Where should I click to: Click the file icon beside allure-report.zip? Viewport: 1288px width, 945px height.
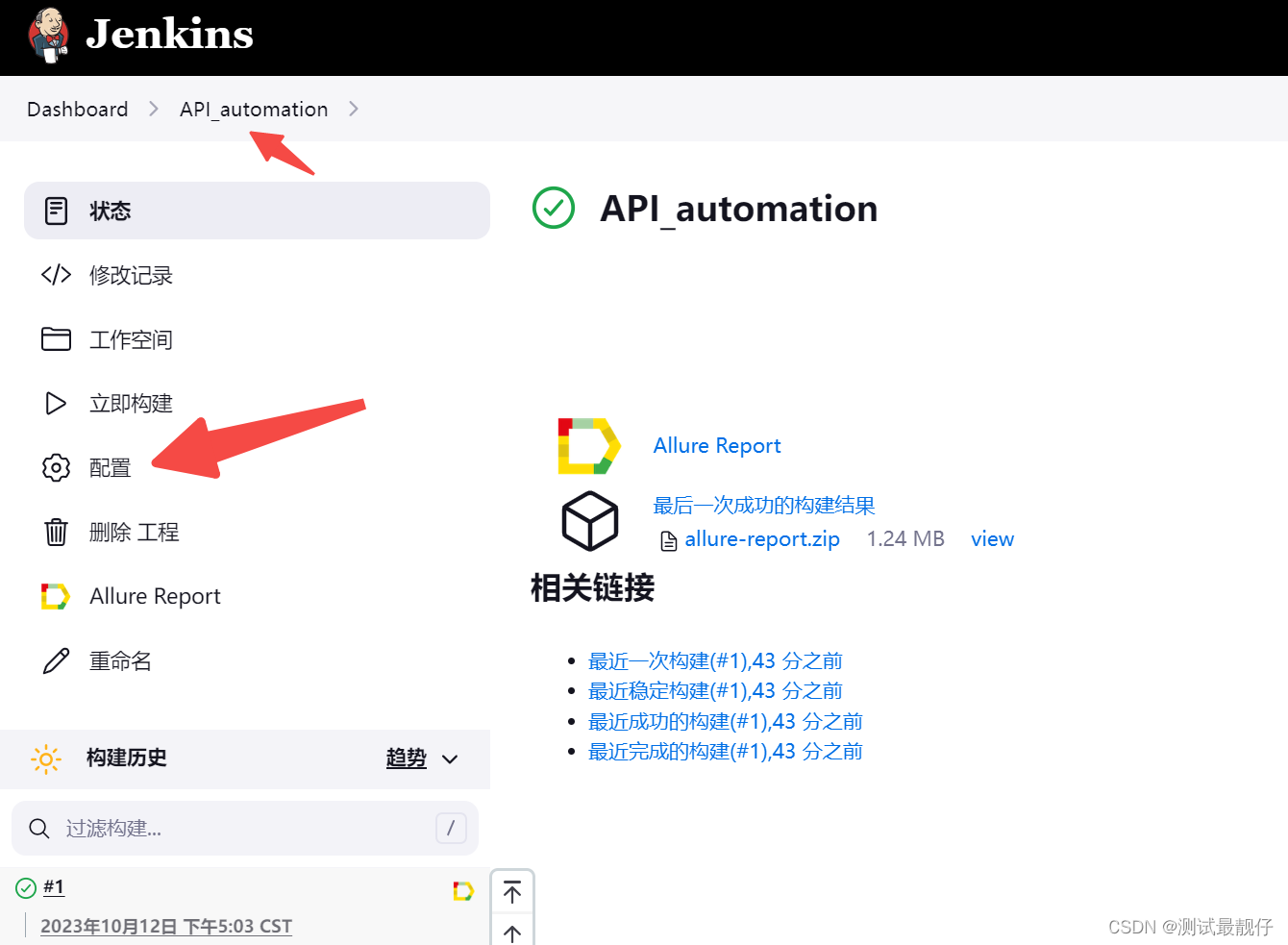pyautogui.click(x=669, y=541)
